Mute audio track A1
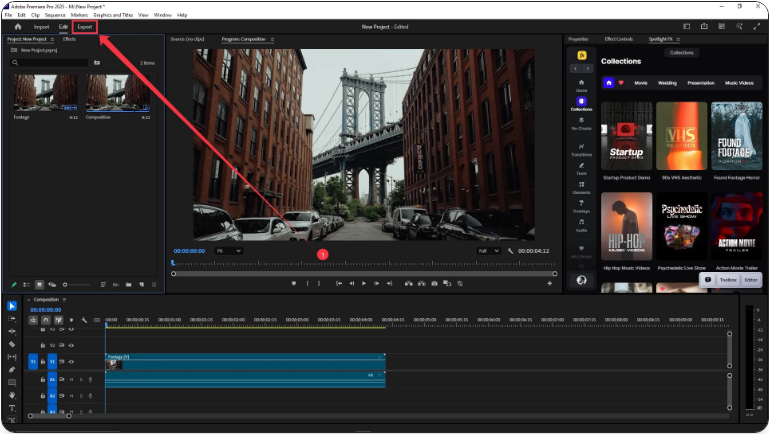The width and height of the screenshot is (769, 434). (x=71, y=380)
